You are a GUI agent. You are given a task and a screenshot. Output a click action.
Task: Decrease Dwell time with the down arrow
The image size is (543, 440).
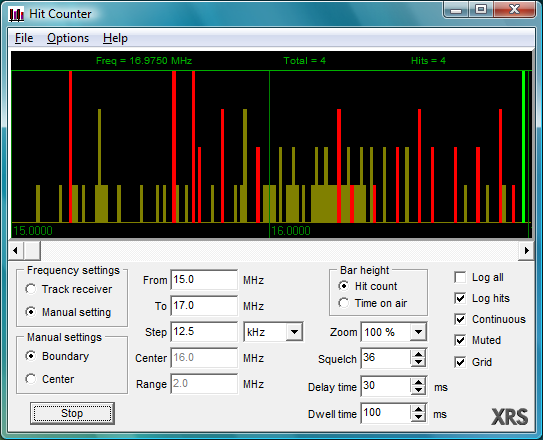(418, 417)
